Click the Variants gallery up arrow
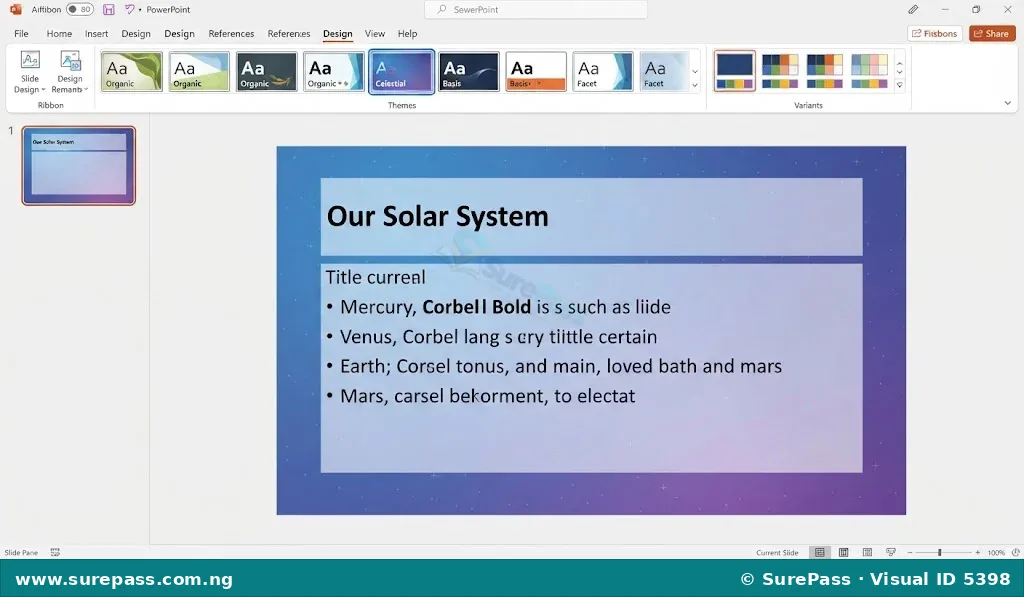The image size is (1024, 597). tap(899, 63)
